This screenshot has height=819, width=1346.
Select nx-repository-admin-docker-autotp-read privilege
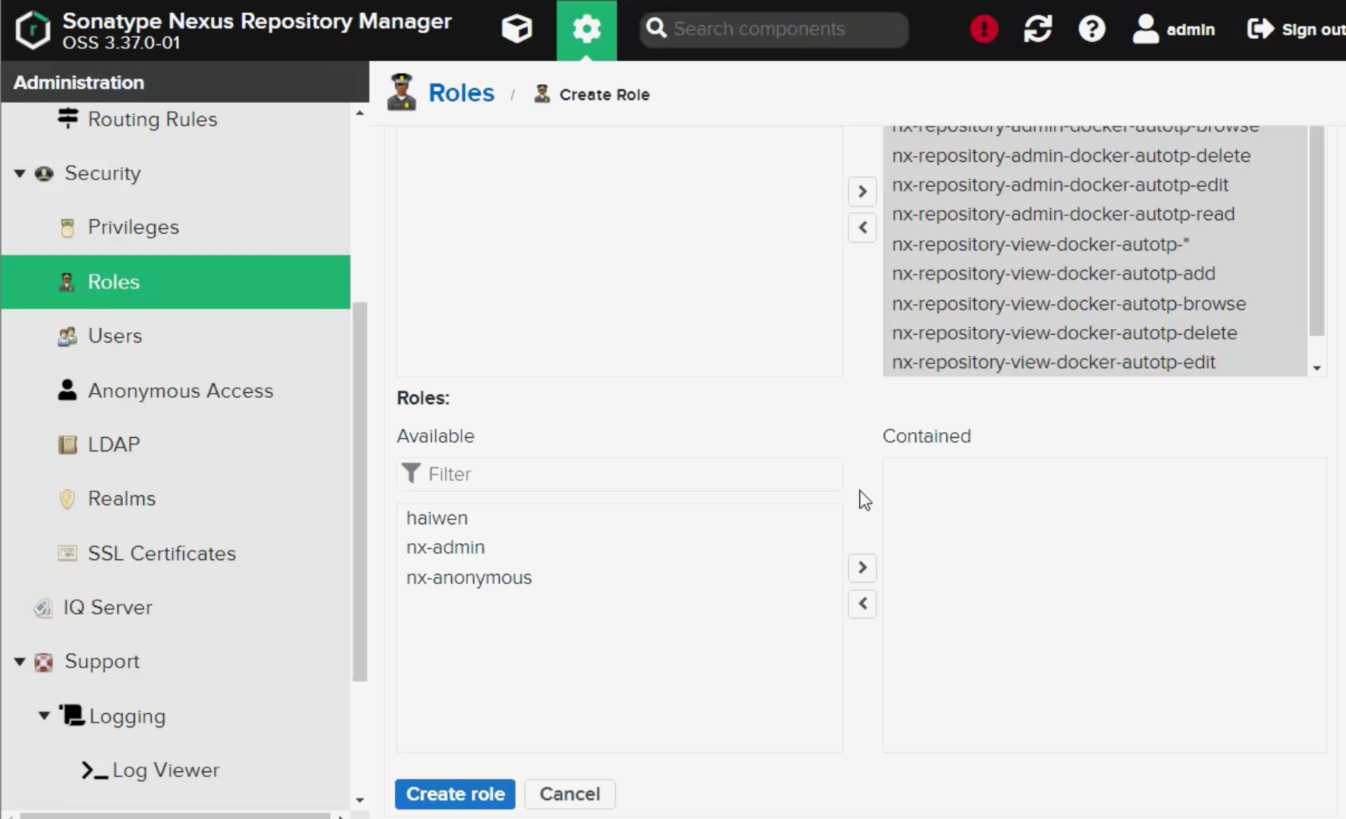coord(1063,214)
